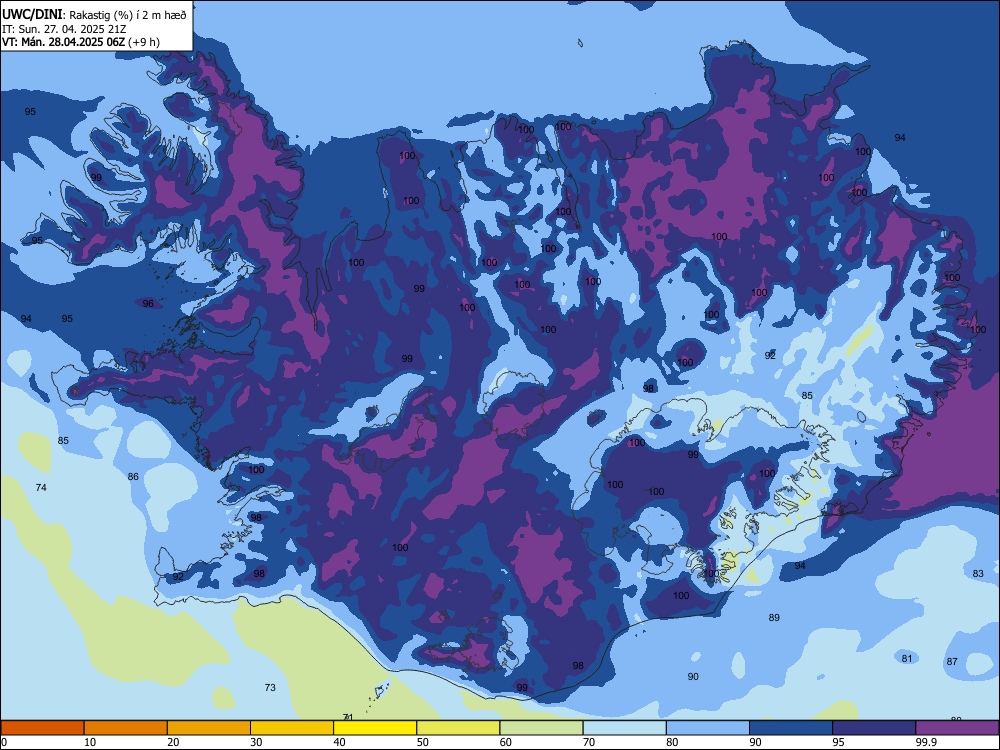The height and width of the screenshot is (750, 1000).
Task: Click the dark orange 0–10 legend swatch
Action: coord(42,728)
